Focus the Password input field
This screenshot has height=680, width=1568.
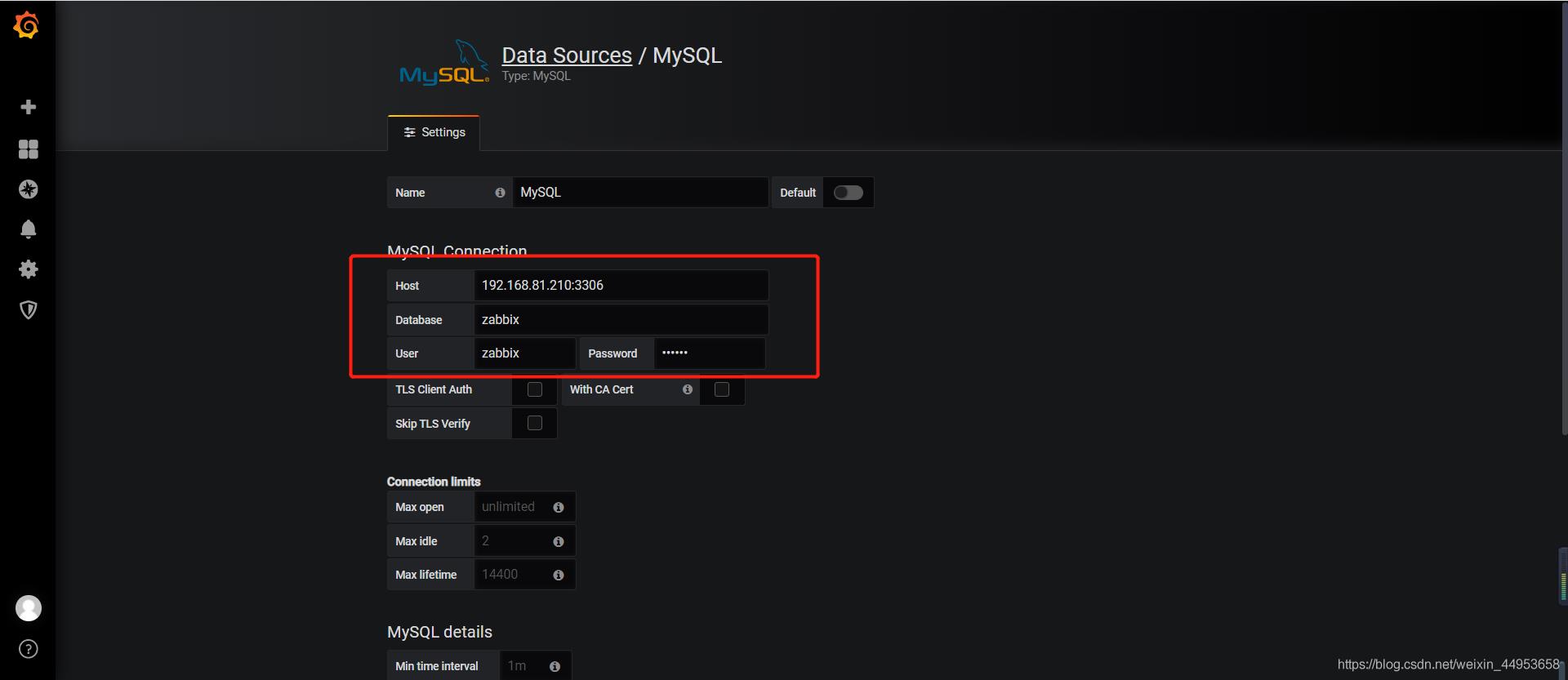click(709, 353)
